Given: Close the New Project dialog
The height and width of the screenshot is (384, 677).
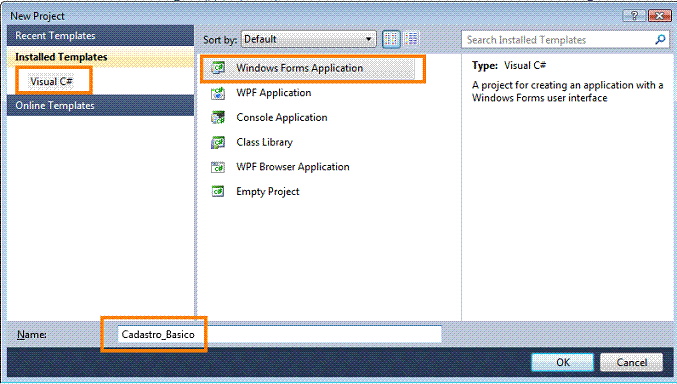Looking at the screenshot, I should coord(659,16).
